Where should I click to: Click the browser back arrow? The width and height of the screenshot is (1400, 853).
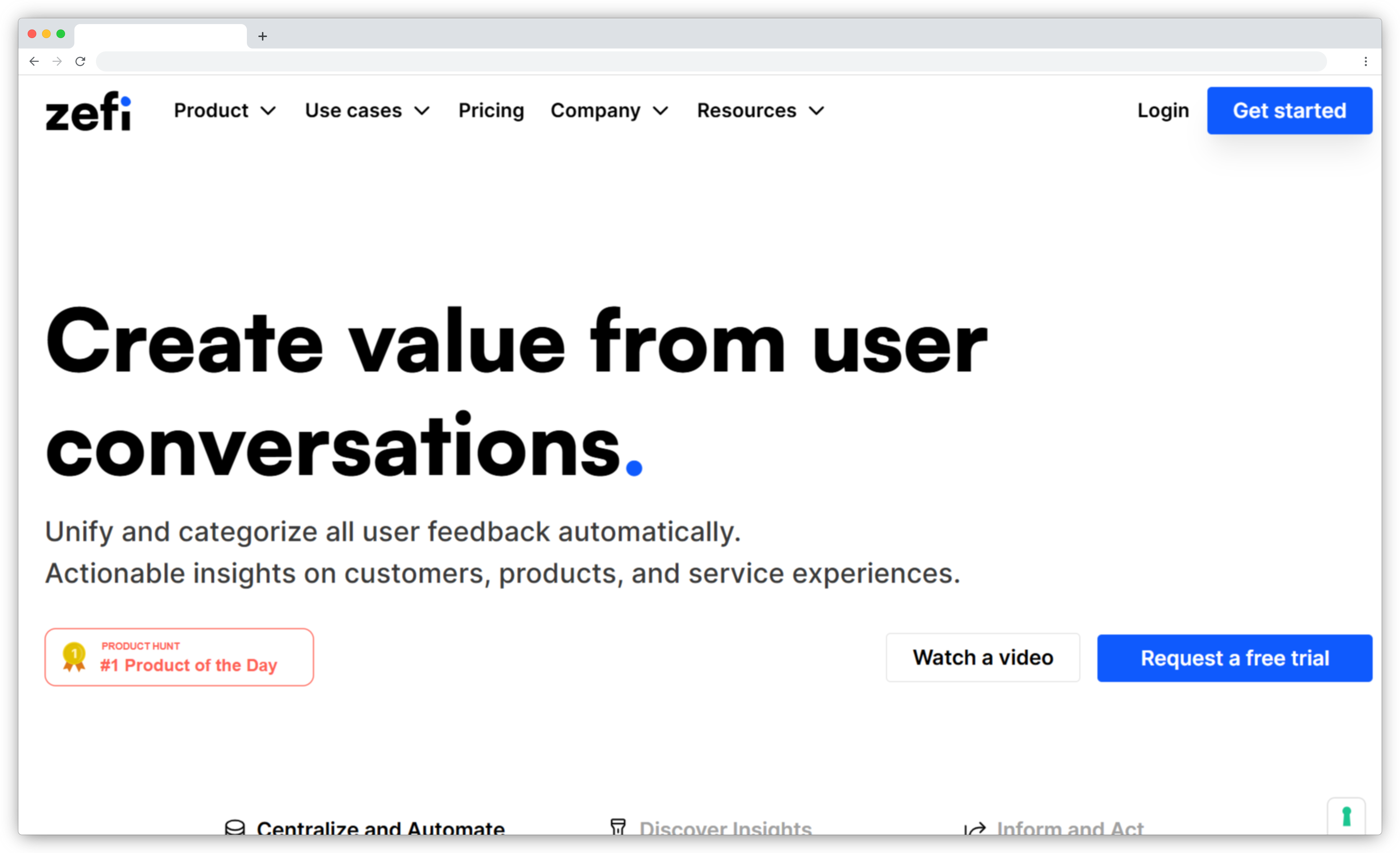pyautogui.click(x=34, y=61)
